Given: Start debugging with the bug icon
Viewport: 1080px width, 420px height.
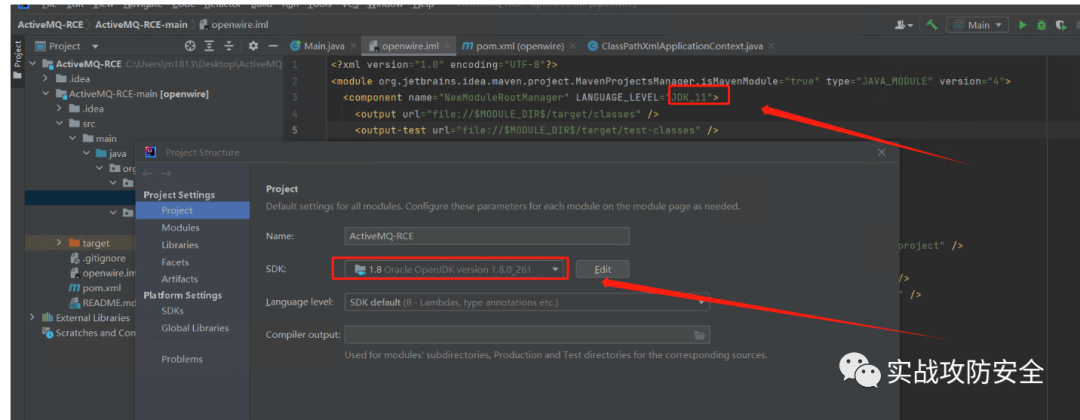Looking at the screenshot, I should pyautogui.click(x=1041, y=25).
